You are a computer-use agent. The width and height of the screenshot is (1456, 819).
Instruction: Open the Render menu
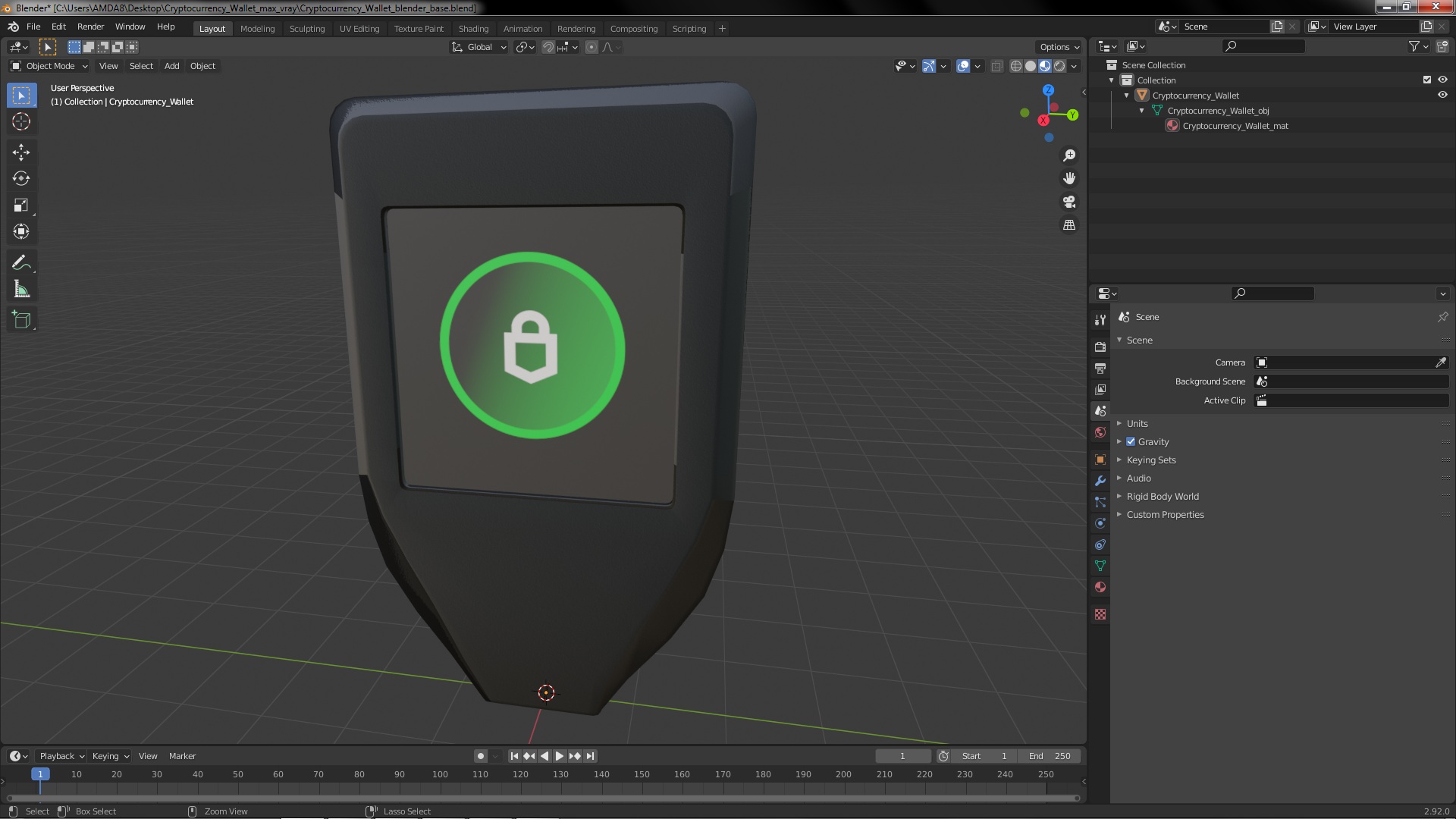point(90,27)
